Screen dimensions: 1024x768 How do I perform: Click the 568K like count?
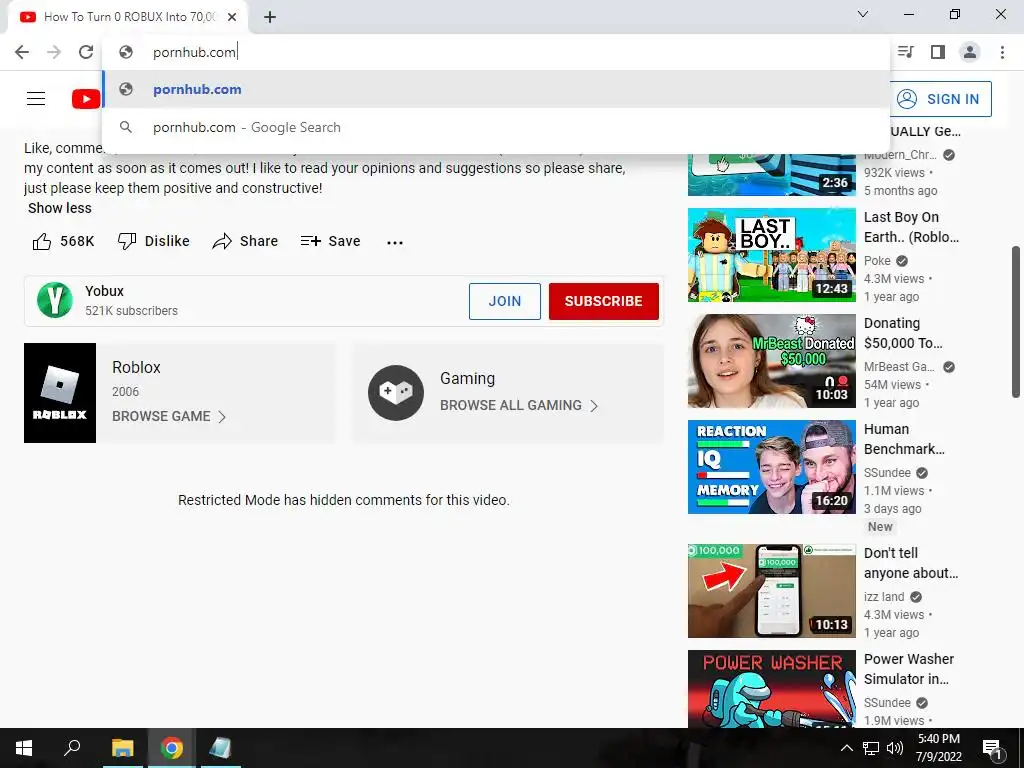point(77,241)
